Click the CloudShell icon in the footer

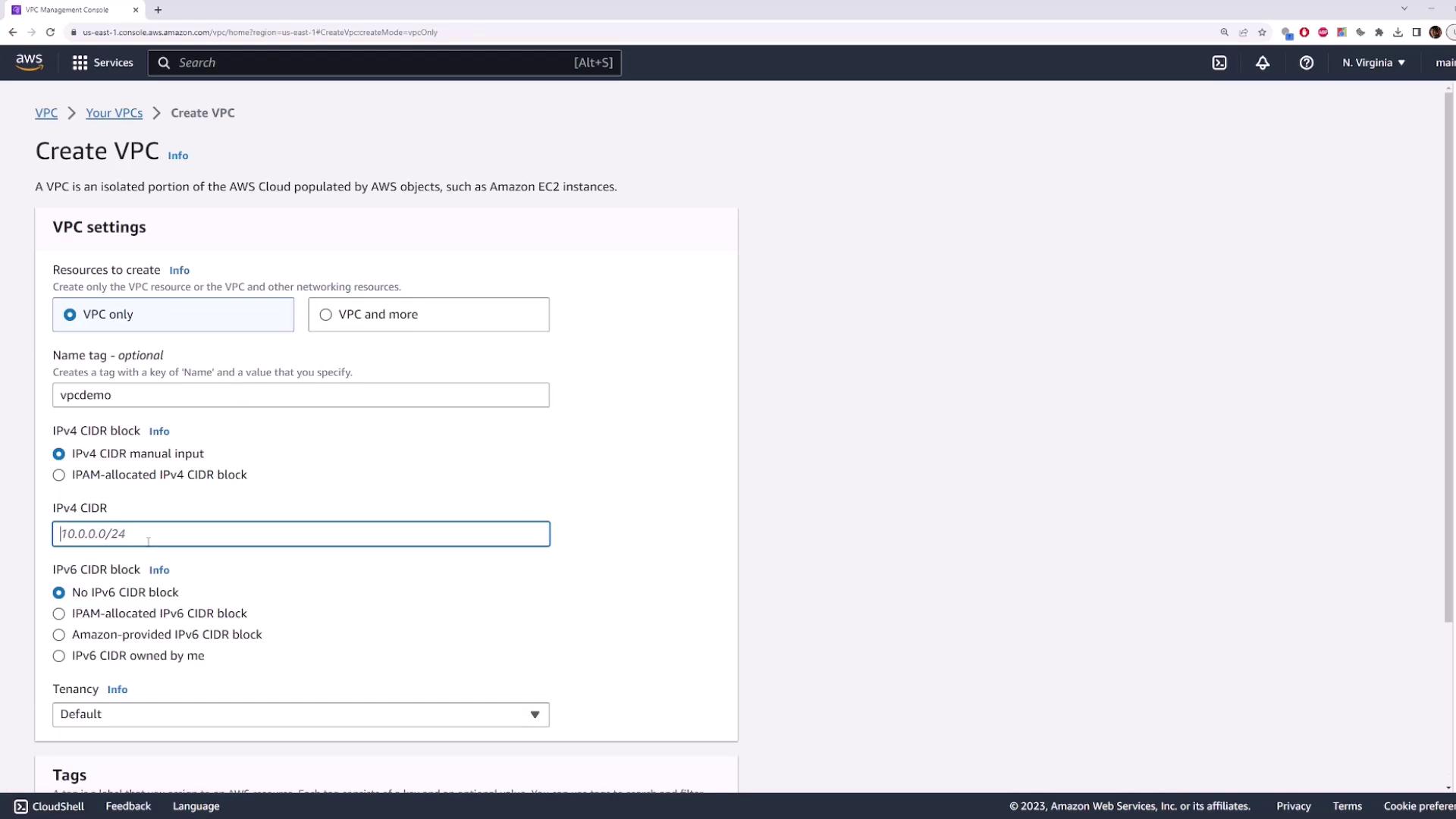pos(21,806)
